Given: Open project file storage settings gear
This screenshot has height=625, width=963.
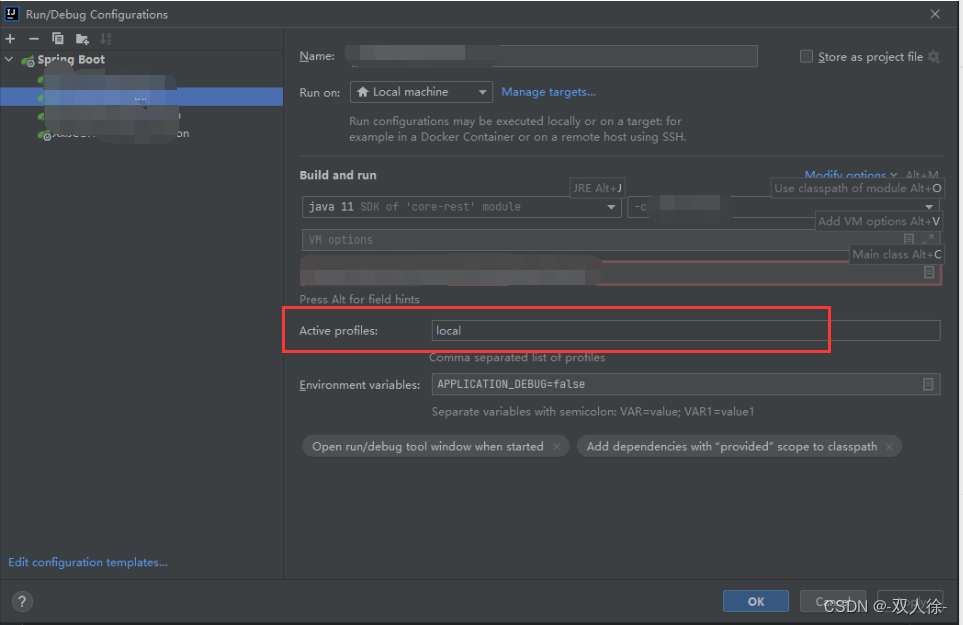Looking at the screenshot, I should click(x=934, y=56).
